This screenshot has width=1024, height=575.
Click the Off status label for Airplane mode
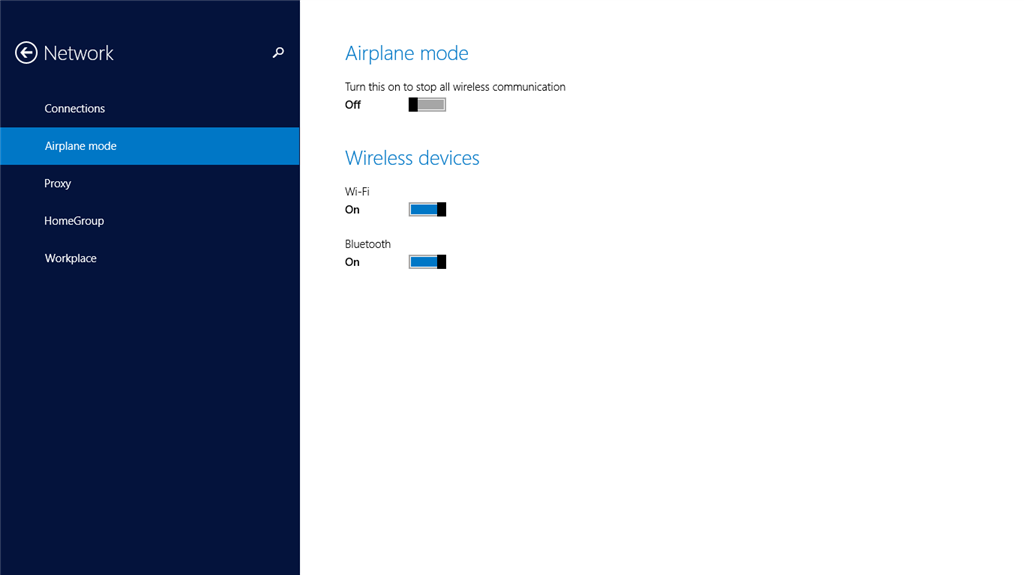click(353, 105)
